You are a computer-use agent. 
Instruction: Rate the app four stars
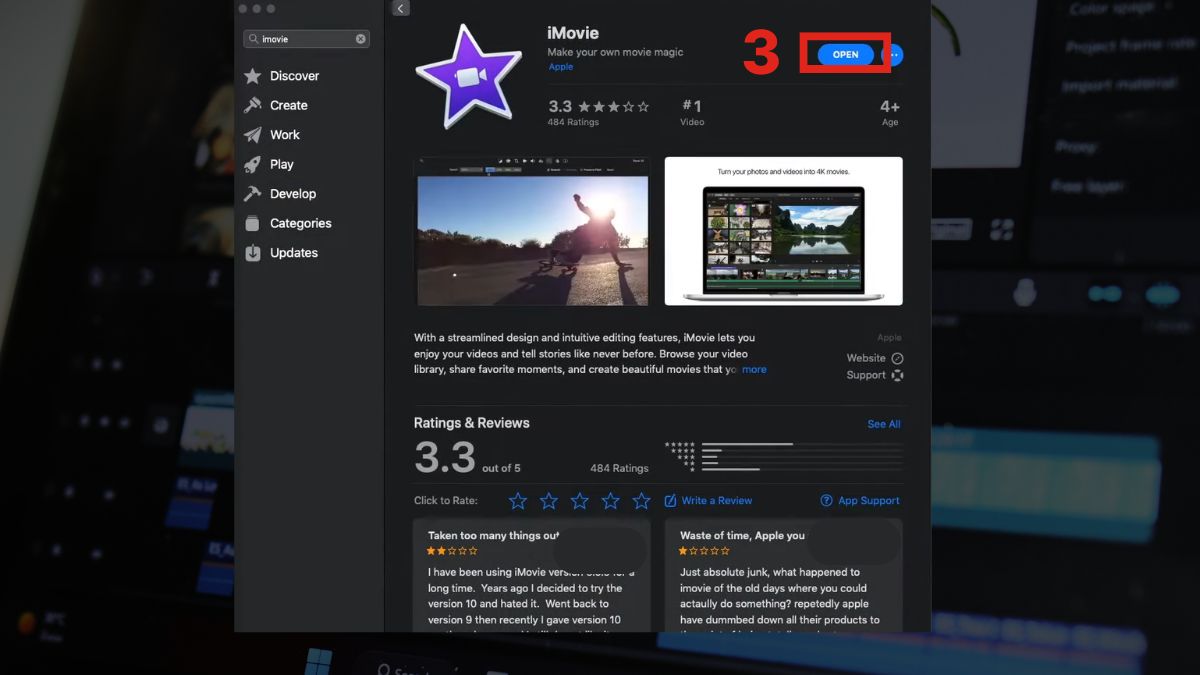point(611,501)
